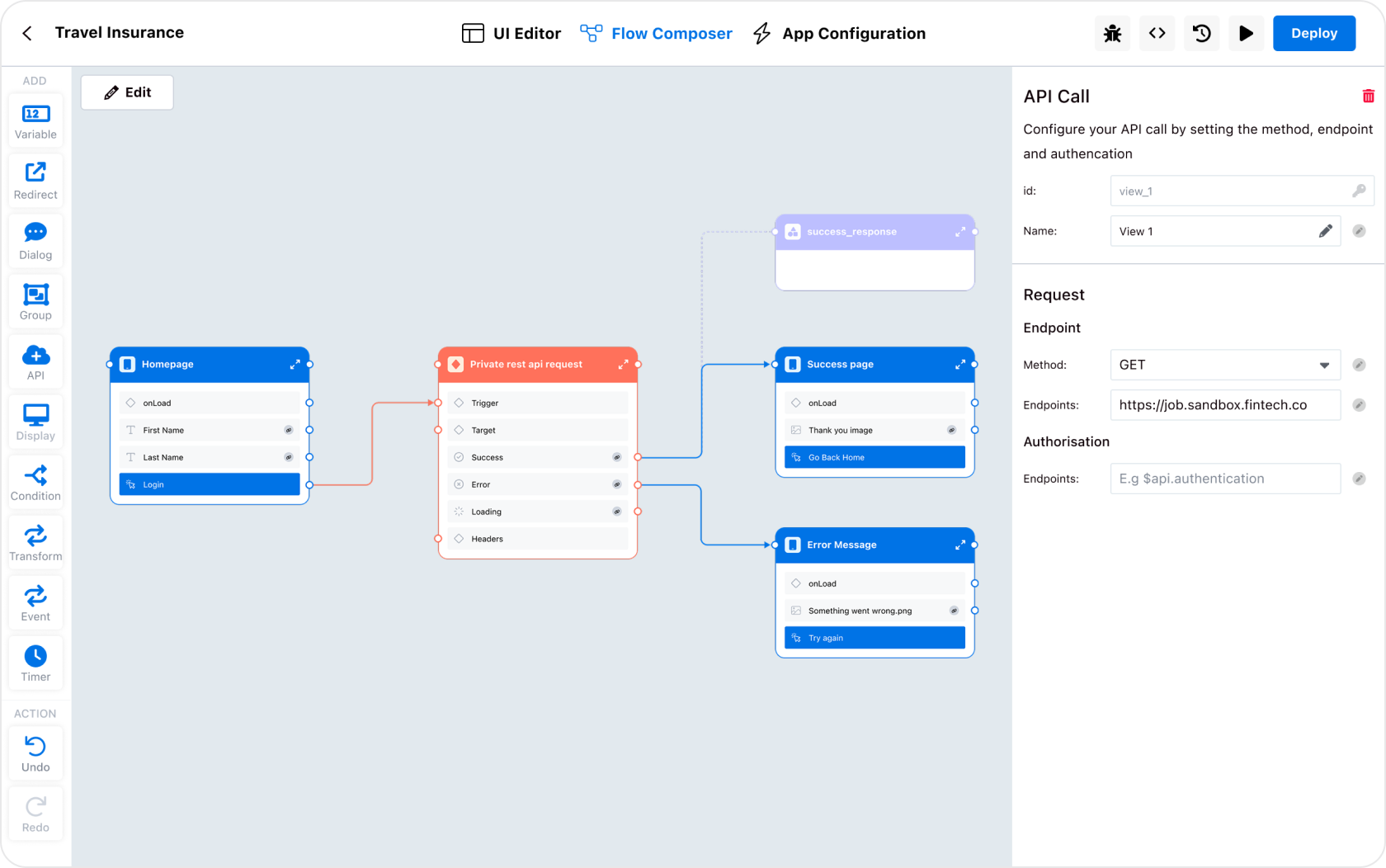Toggle the eye icon on the Error row
1386x868 pixels.
pyautogui.click(x=616, y=484)
